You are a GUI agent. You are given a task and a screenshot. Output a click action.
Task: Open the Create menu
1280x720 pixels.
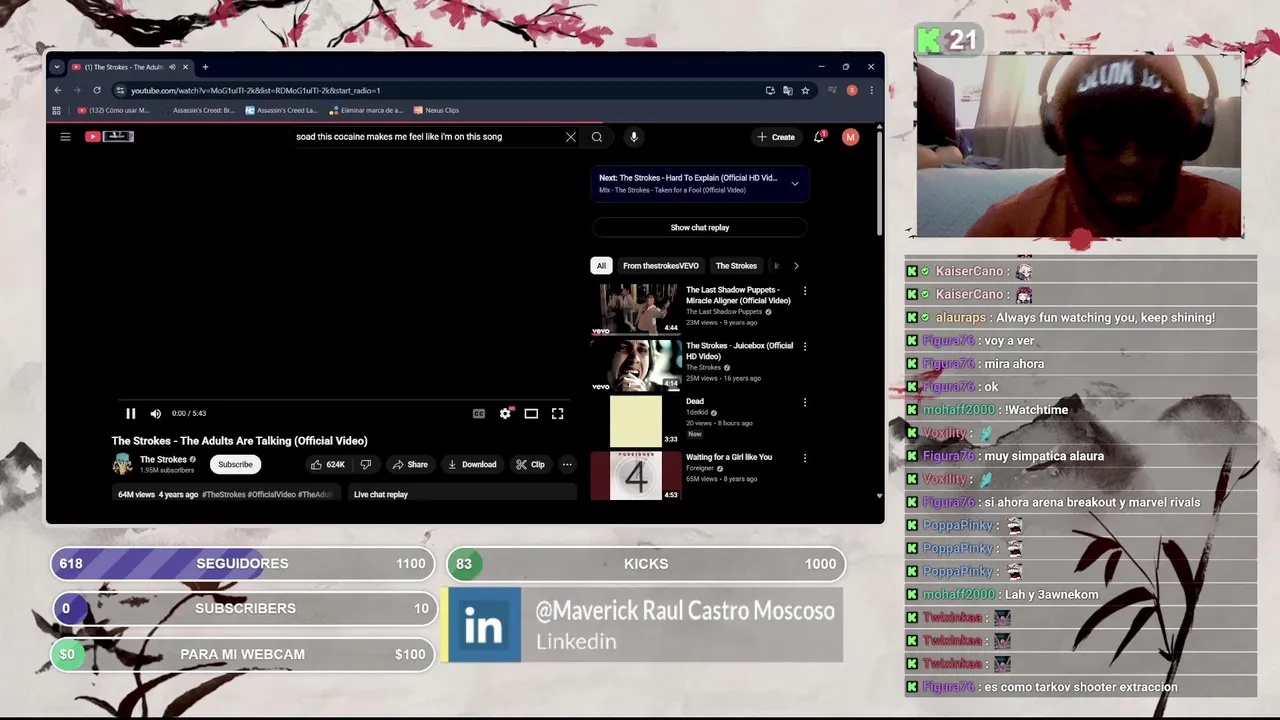tap(776, 137)
